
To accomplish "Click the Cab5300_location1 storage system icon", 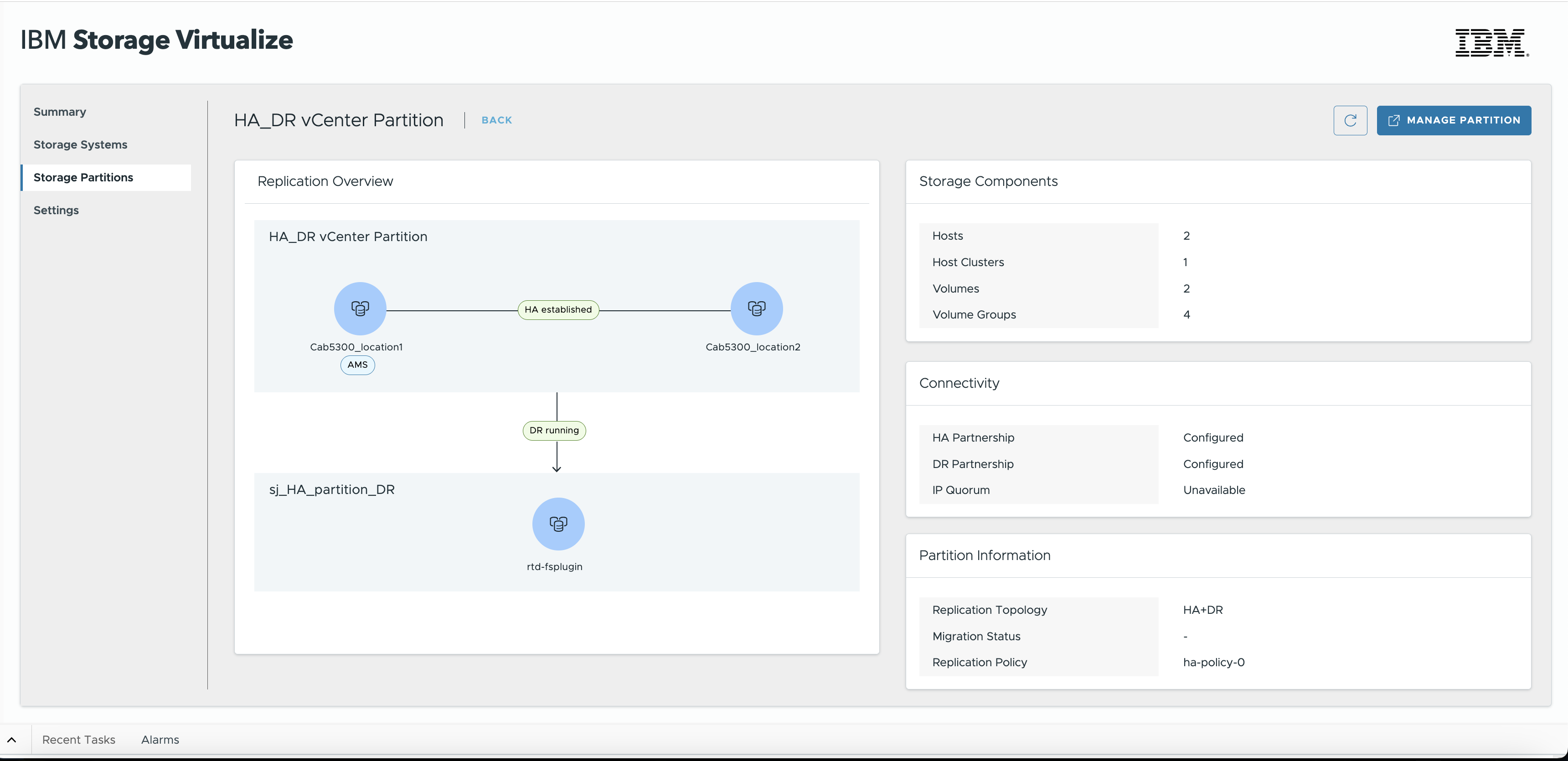I will [x=360, y=309].
